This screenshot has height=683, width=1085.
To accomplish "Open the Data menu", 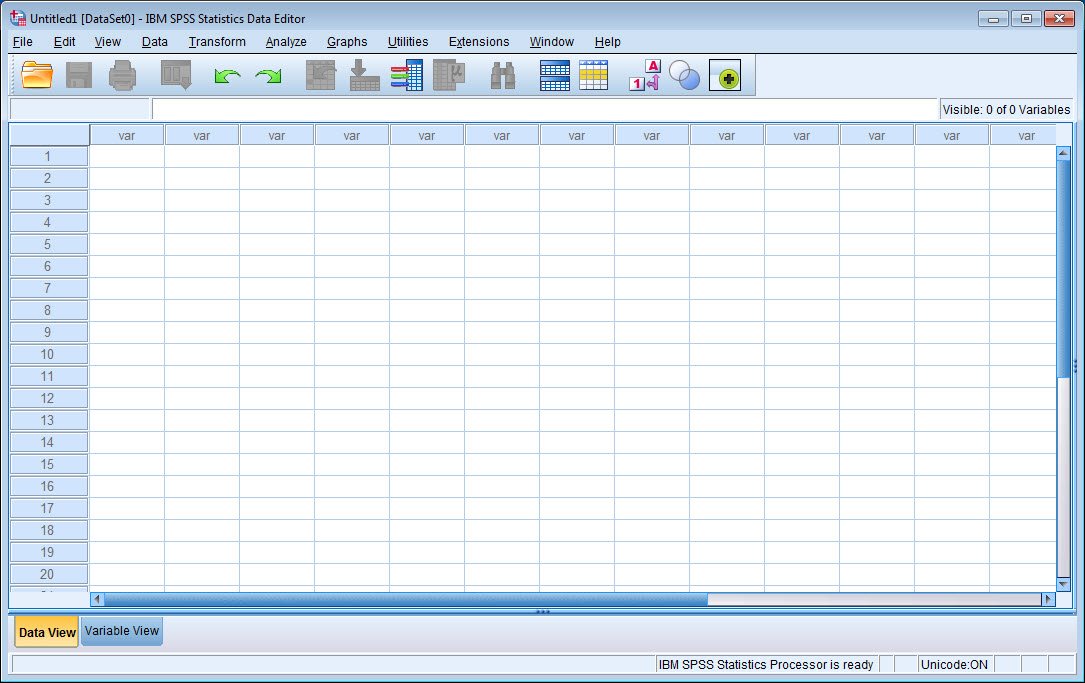I will pos(154,42).
